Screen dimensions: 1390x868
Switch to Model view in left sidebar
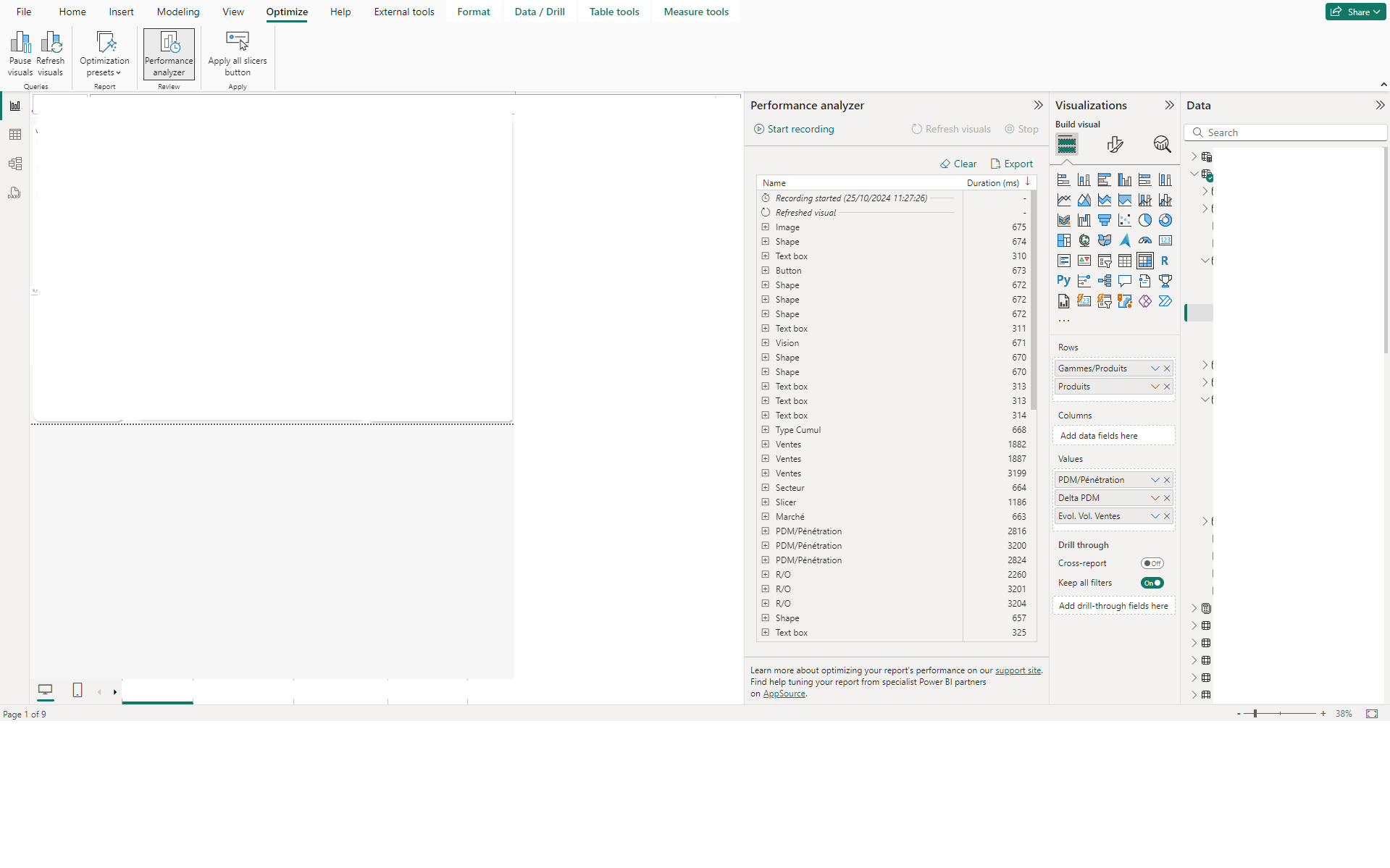15,164
